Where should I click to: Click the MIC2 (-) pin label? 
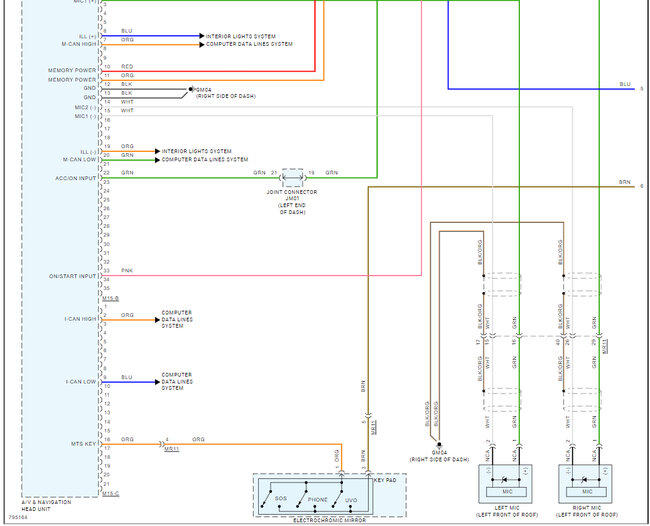85,107
